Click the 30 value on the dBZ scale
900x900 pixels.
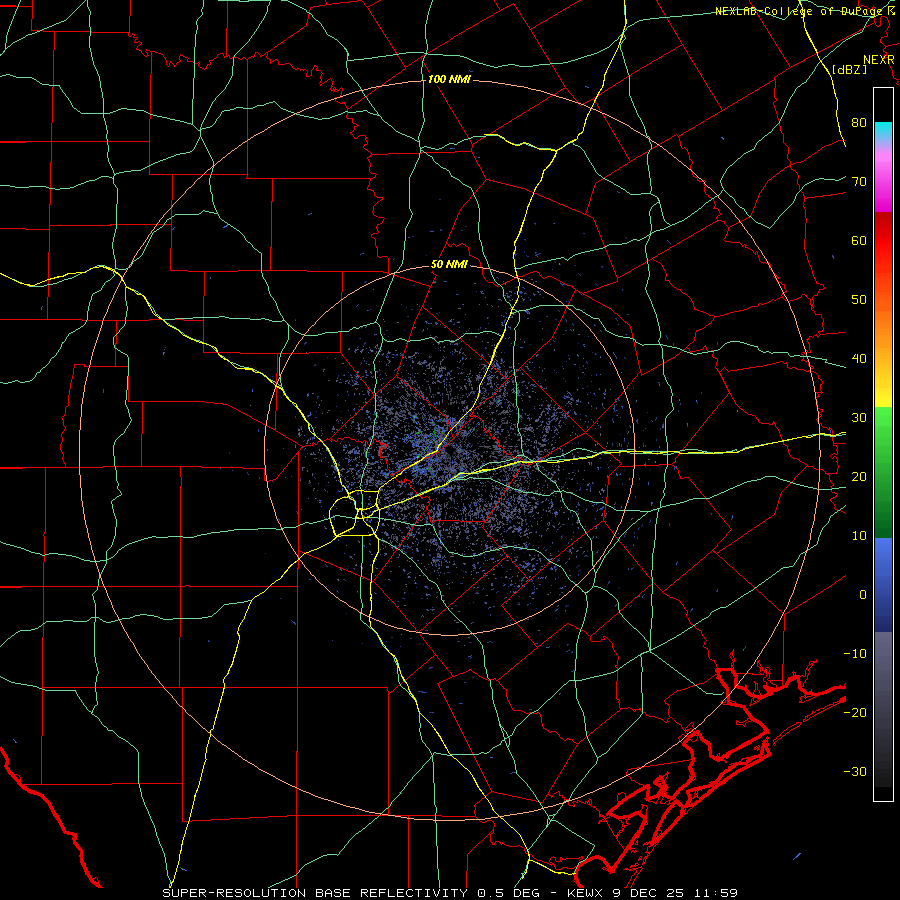point(859,418)
